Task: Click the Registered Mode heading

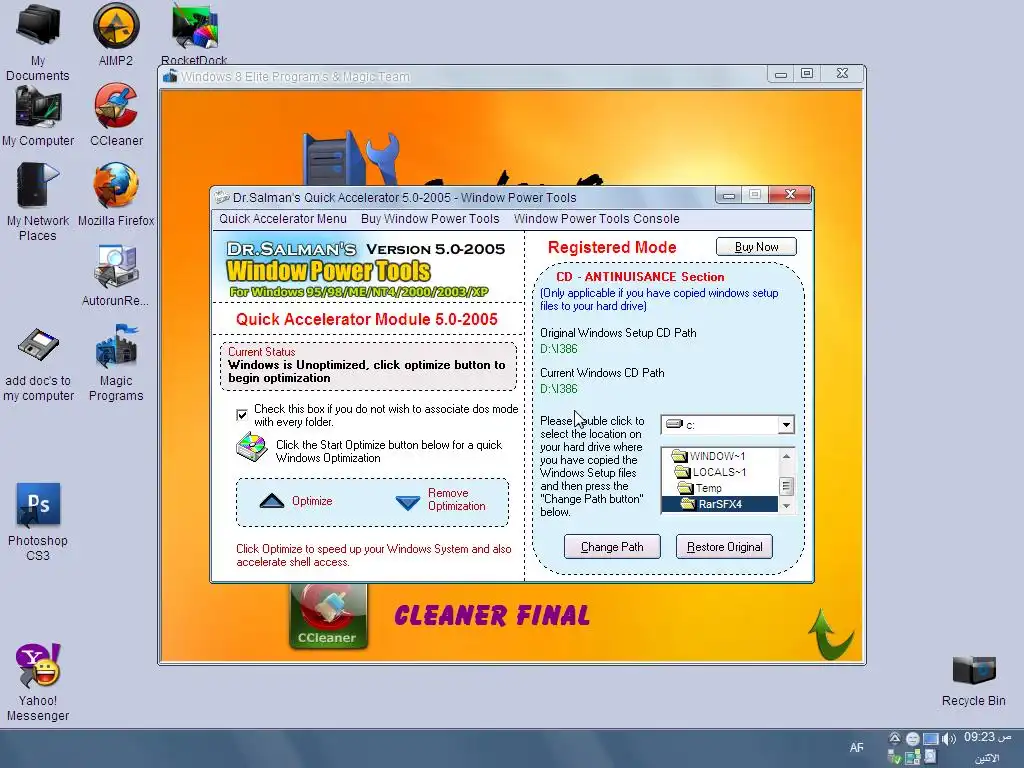Action: (612, 248)
